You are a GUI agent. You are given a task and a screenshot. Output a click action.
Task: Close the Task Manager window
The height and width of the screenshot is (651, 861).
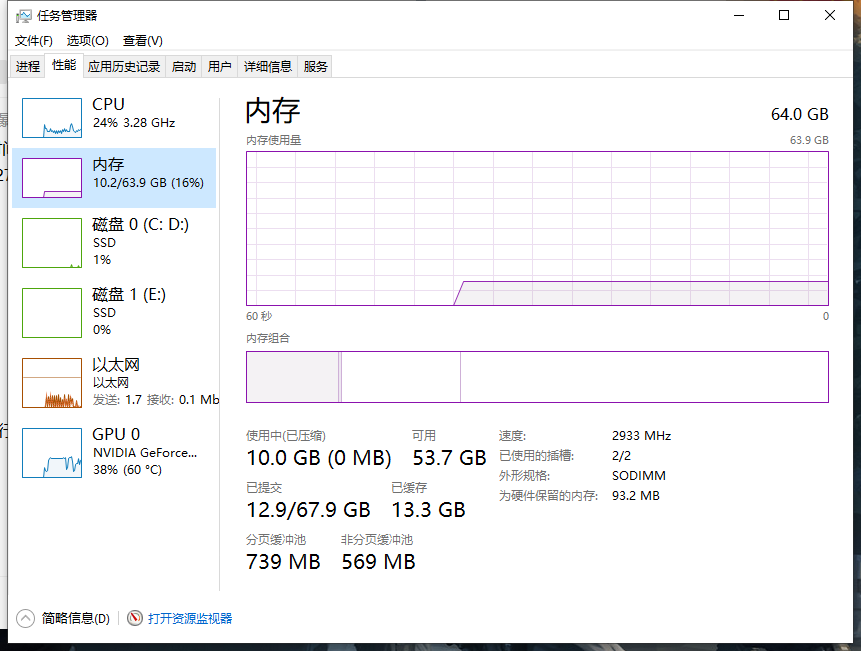(830, 15)
